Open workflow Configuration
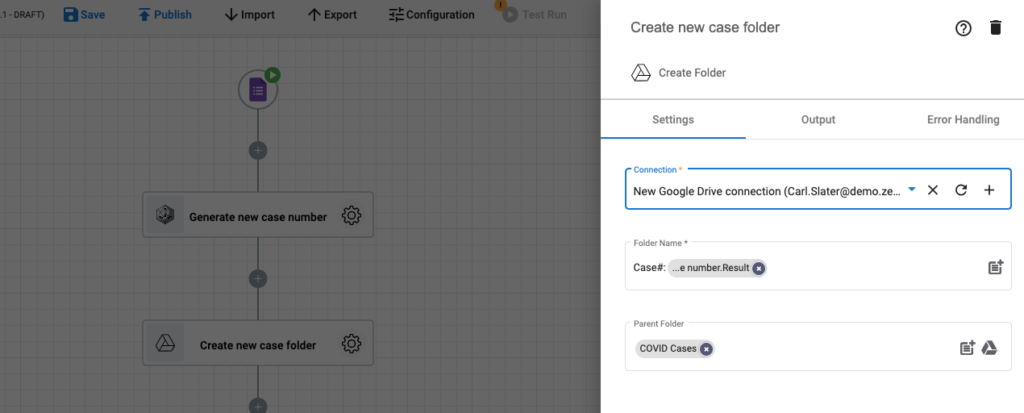 (432, 14)
